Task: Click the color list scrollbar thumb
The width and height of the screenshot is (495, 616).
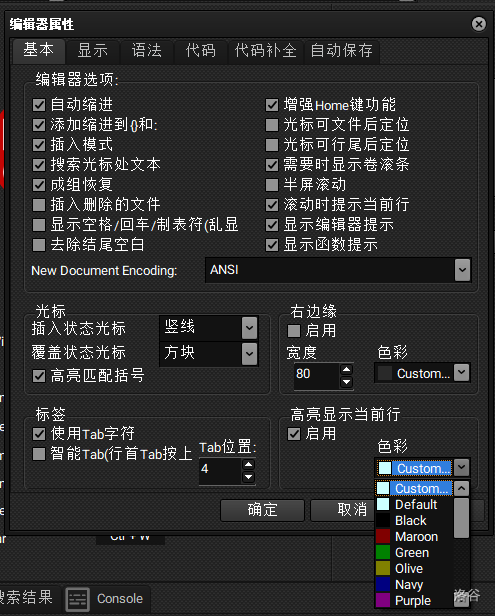Action: (x=461, y=518)
